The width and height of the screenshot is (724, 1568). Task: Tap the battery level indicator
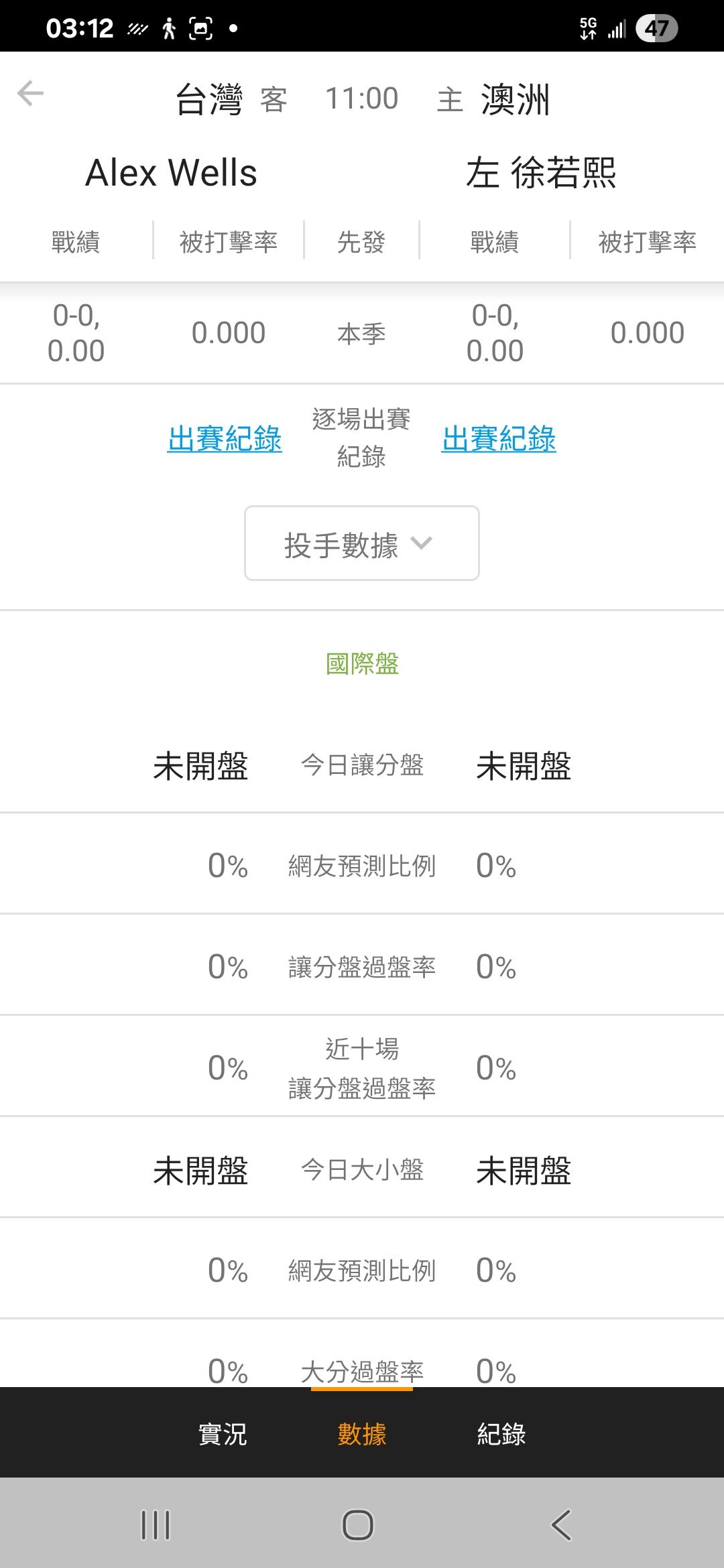[x=656, y=28]
